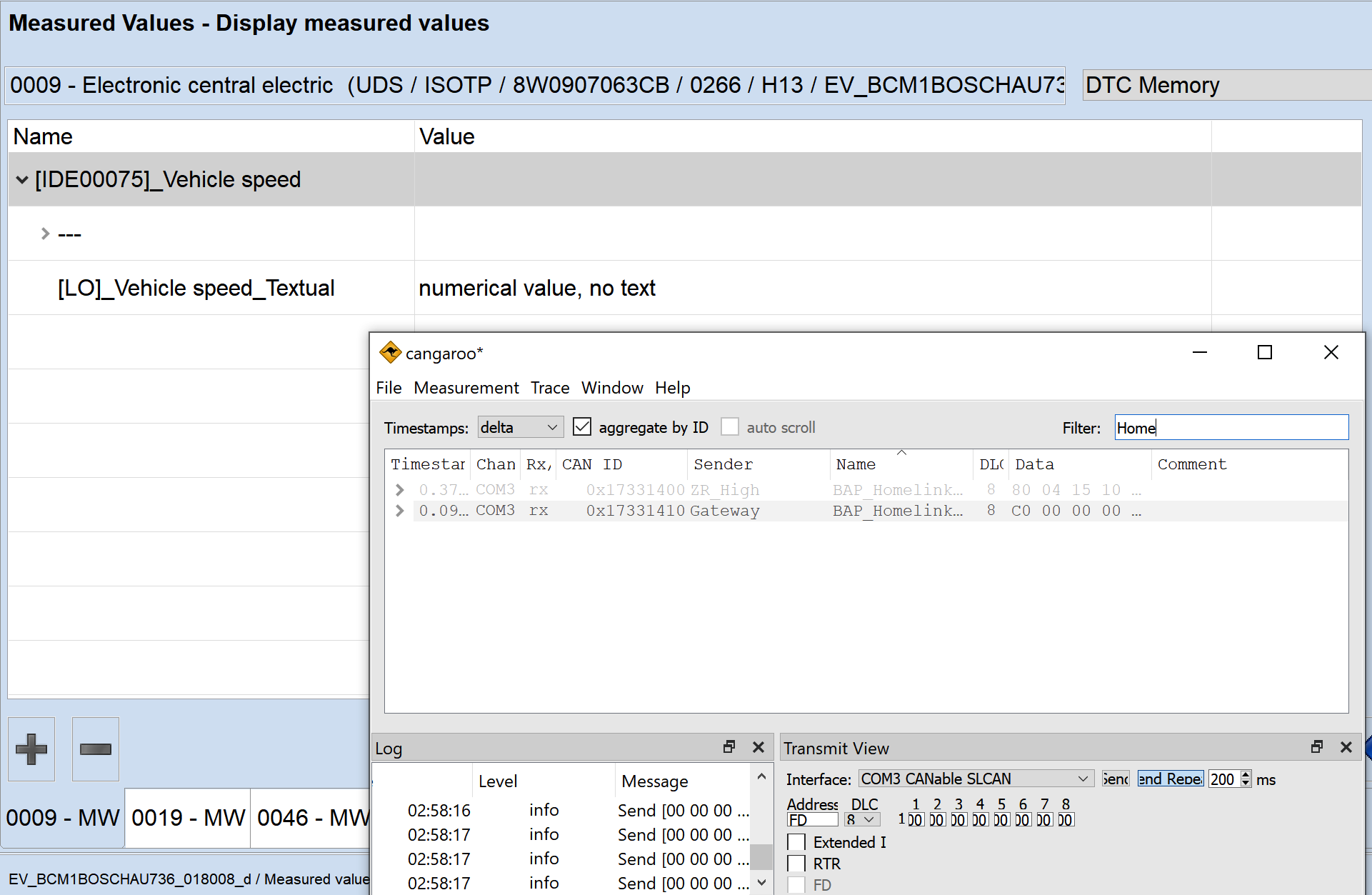Screen dimensions: 1372x895
Task: Open the Interface COM3 CANable SLCAN dropdown
Action: pyautogui.click(x=976, y=779)
